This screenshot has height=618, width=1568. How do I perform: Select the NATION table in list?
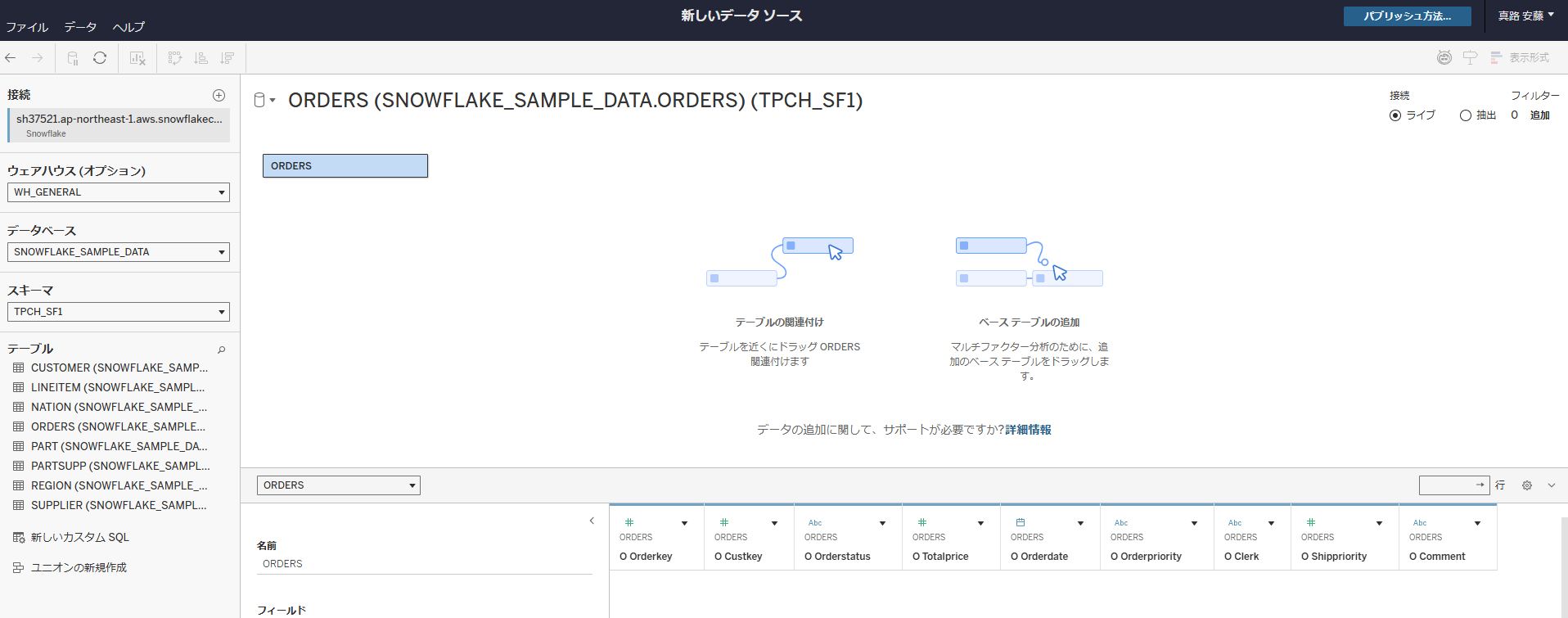pyautogui.click(x=118, y=407)
